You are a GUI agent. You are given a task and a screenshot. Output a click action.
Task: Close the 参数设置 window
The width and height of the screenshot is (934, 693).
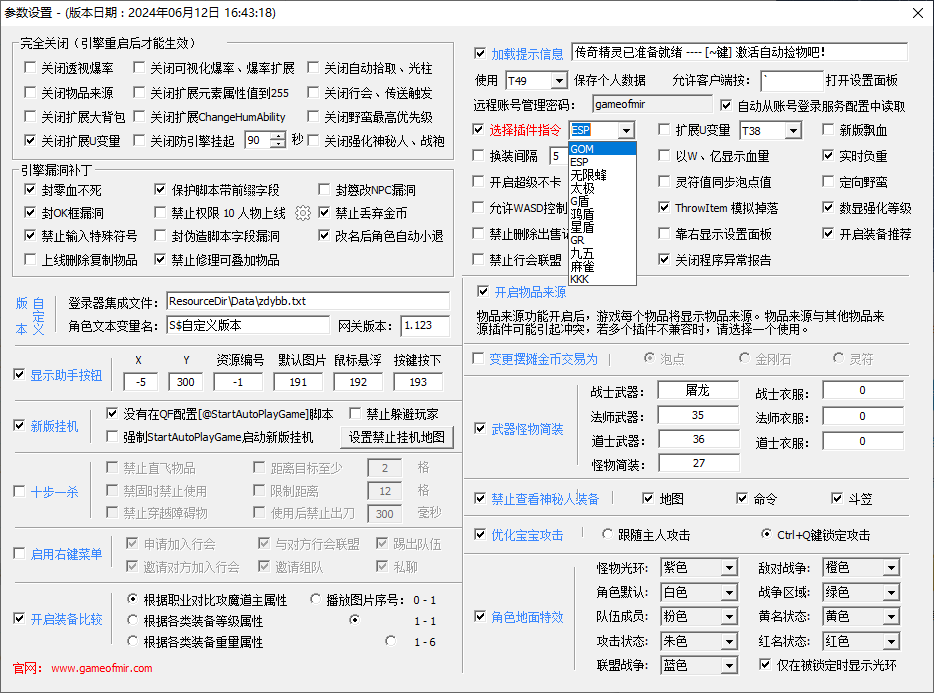[918, 13]
